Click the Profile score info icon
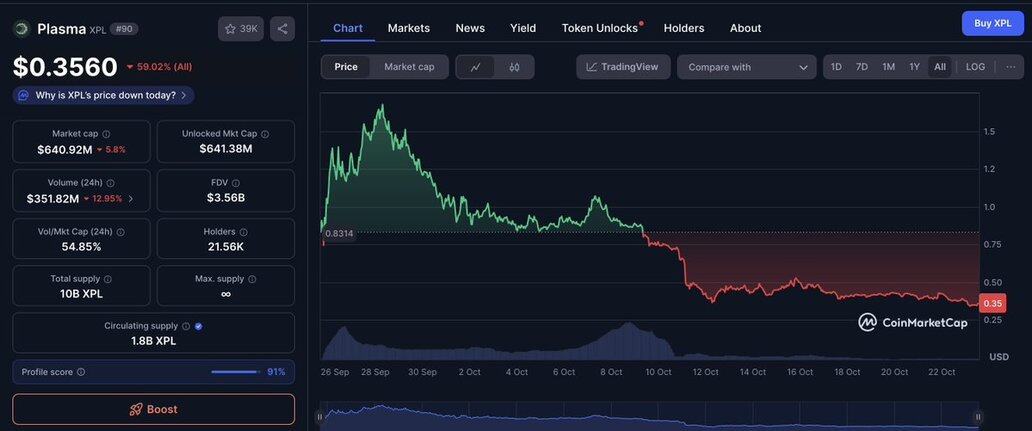1032x431 pixels. tap(81, 372)
